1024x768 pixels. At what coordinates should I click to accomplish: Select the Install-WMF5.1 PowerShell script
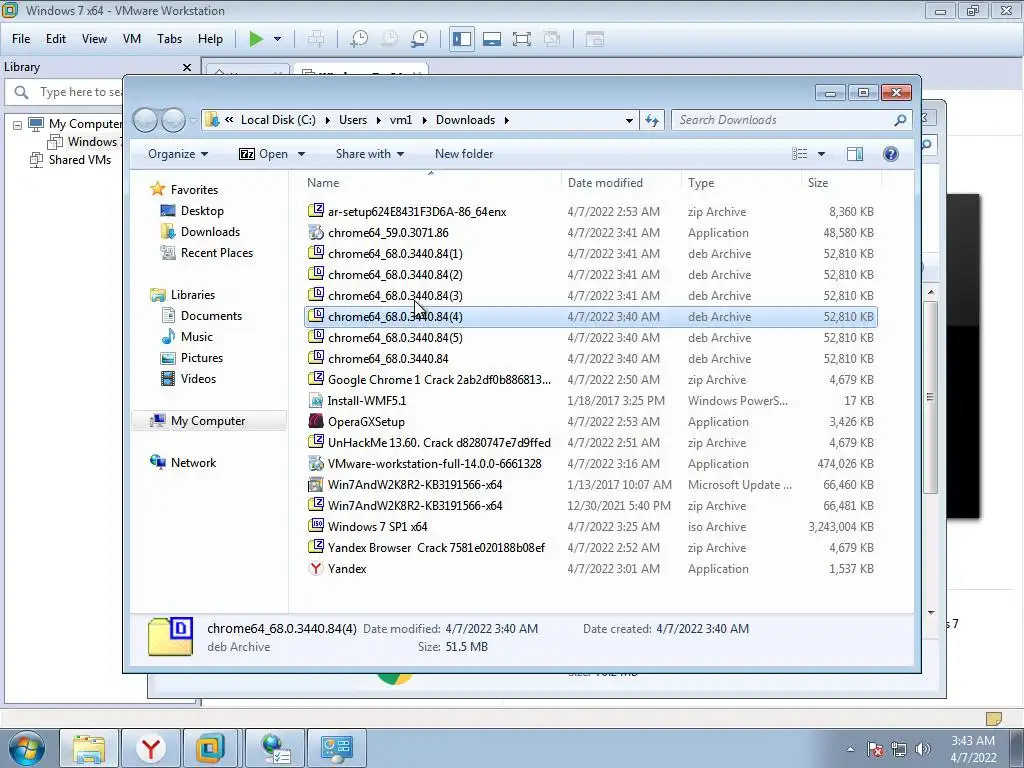[x=590, y=401]
